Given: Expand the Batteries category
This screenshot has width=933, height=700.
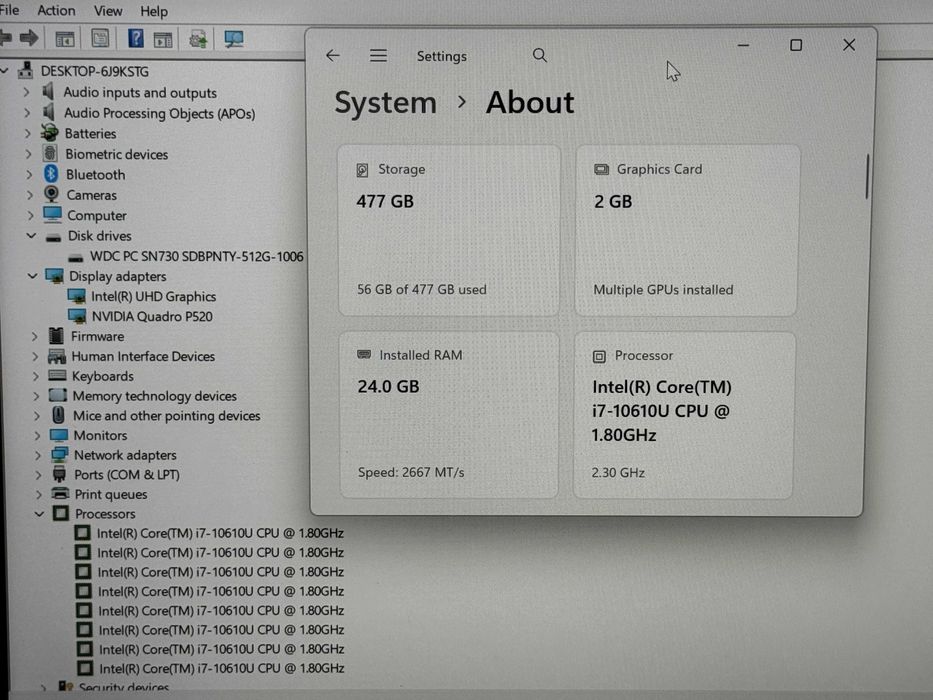Looking at the screenshot, I should pos(27,133).
